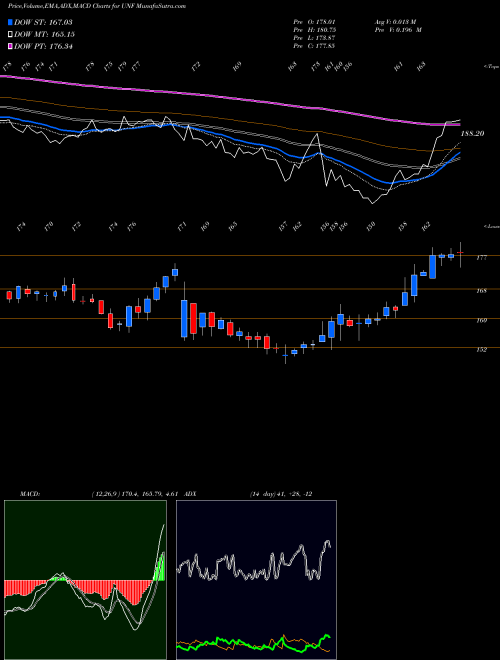Click the blue DOW ST legend swatch
Image resolution: width=500 pixels, height=660 pixels.
(10, 22)
